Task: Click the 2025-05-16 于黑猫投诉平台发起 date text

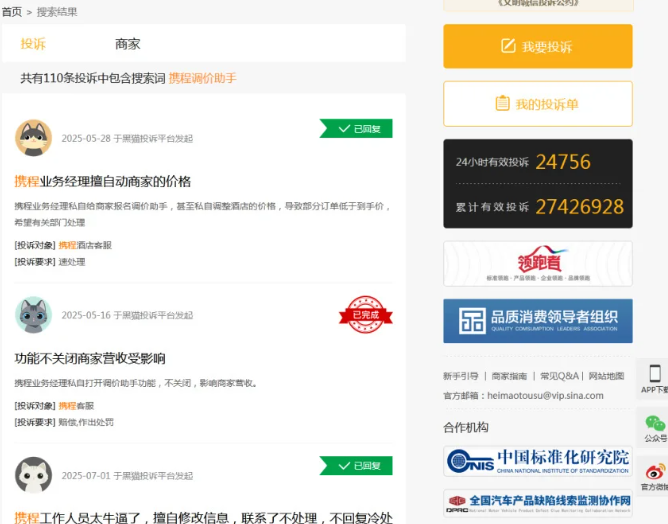Action: (127, 315)
